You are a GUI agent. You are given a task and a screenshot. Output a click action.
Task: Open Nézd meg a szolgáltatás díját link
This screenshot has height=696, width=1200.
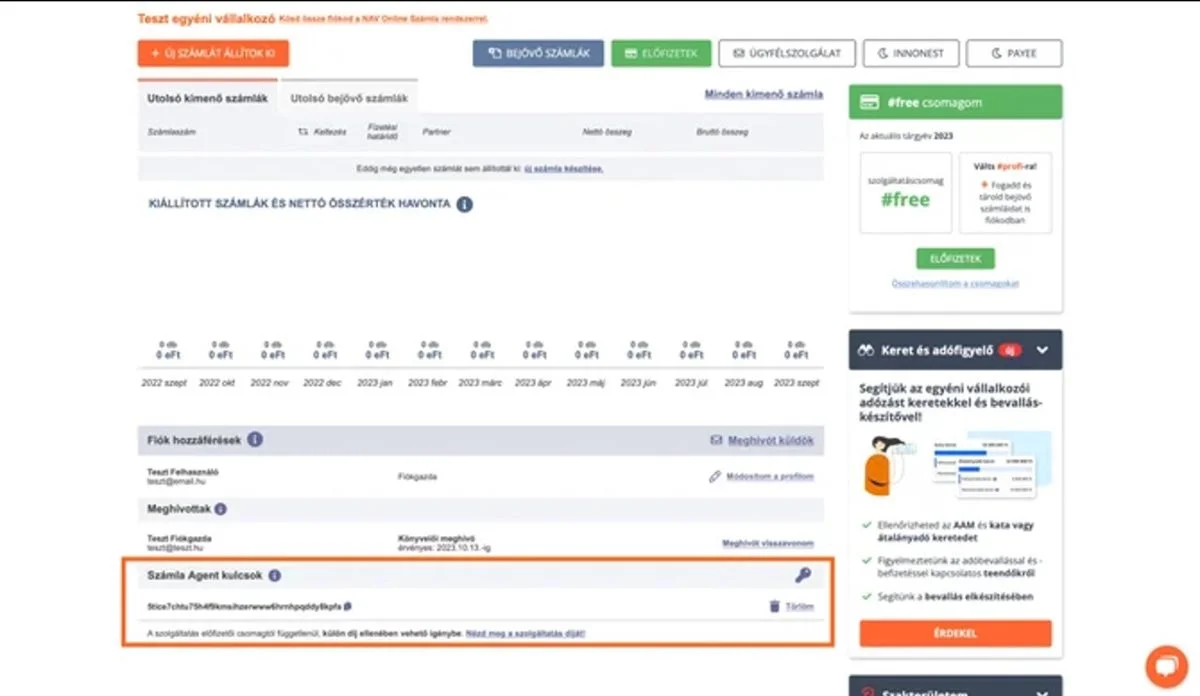click(525, 633)
